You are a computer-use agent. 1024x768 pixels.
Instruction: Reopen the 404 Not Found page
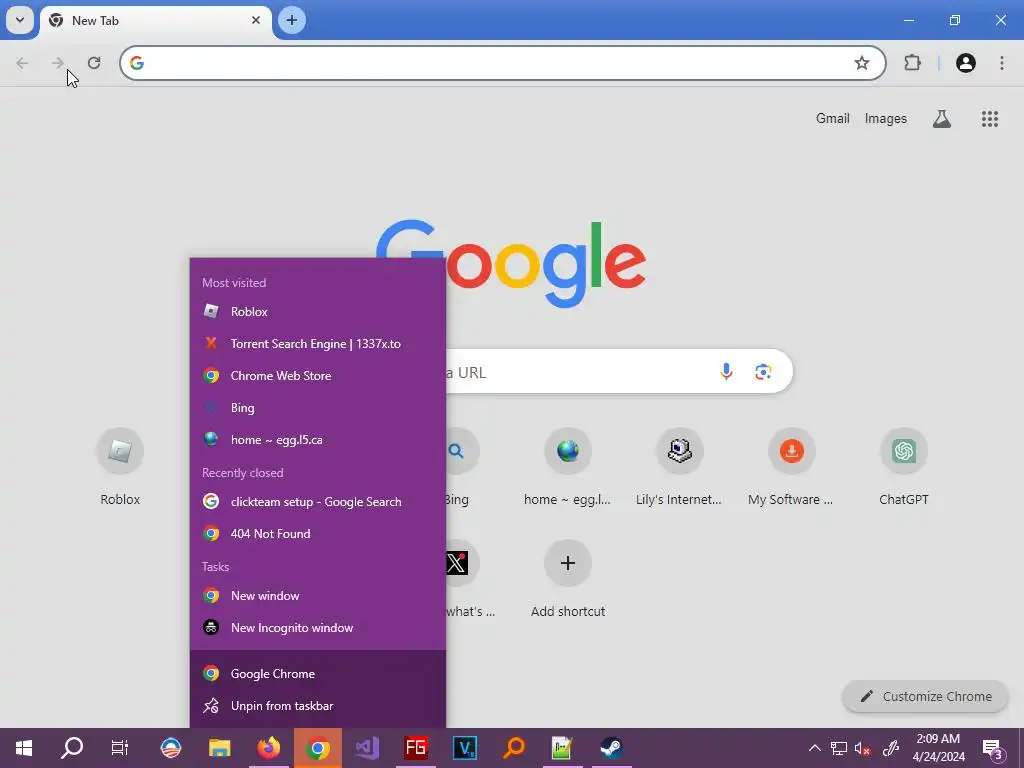(318, 534)
